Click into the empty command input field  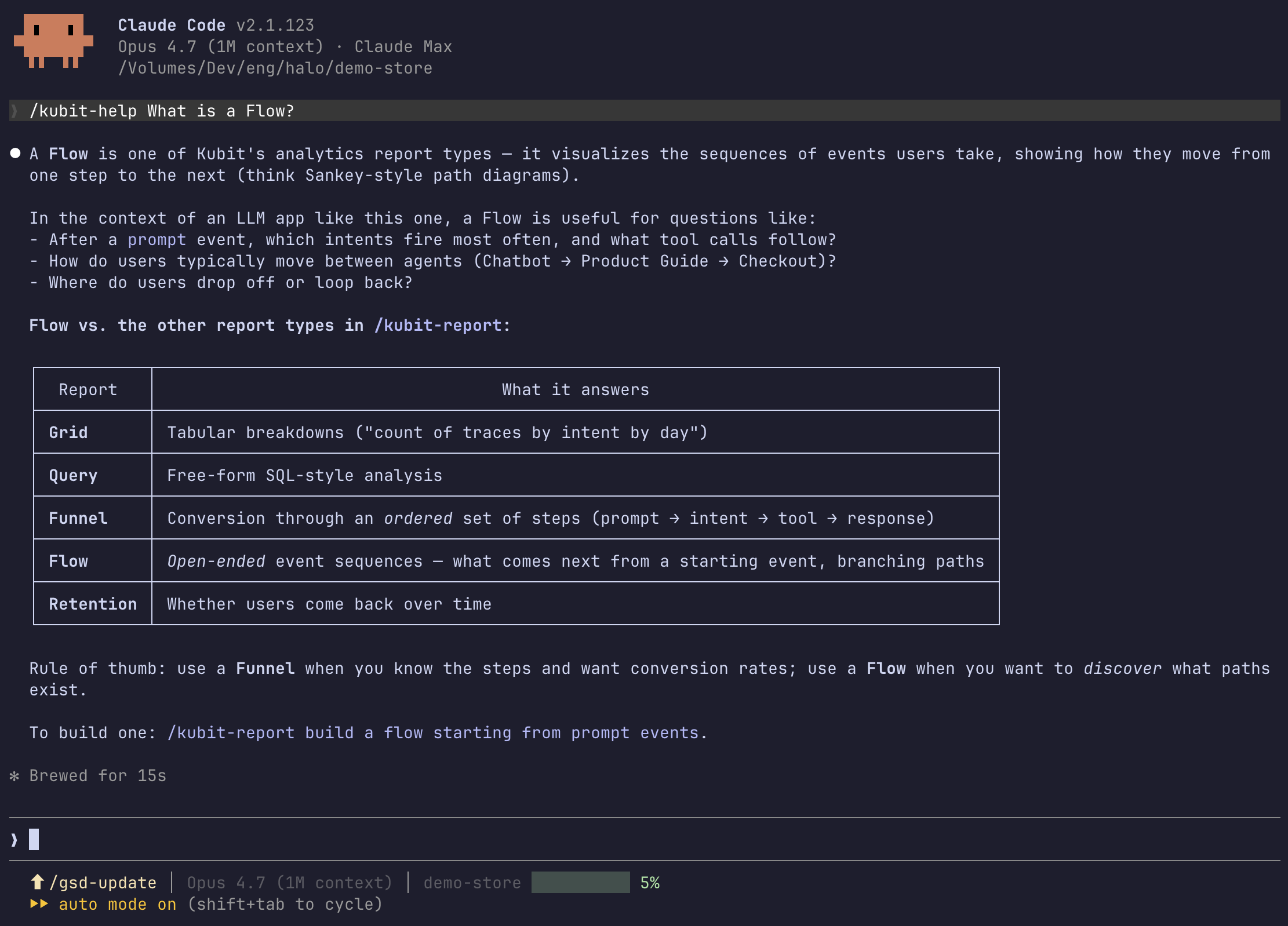pos(645,840)
